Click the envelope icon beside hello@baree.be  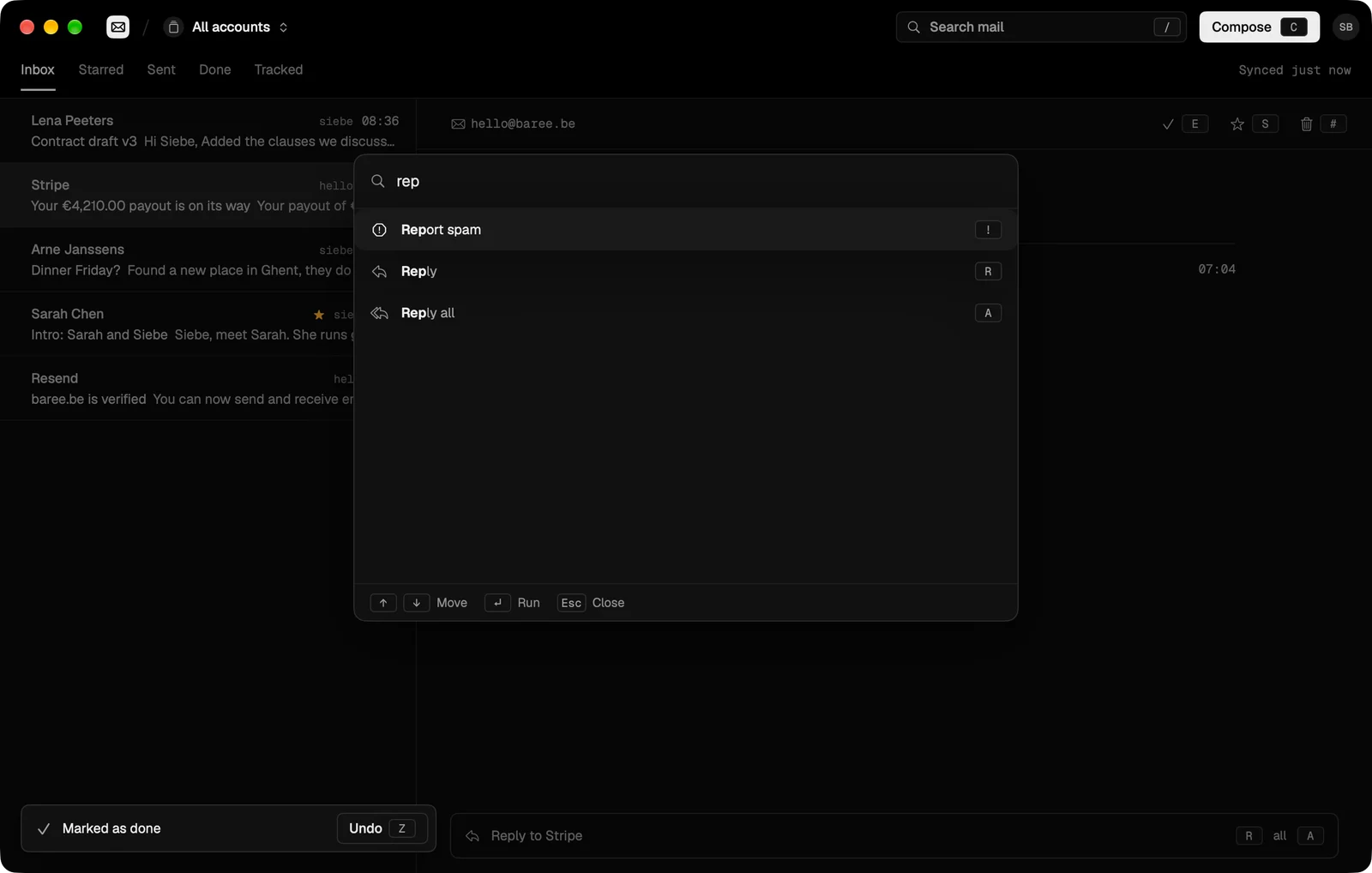pos(459,124)
